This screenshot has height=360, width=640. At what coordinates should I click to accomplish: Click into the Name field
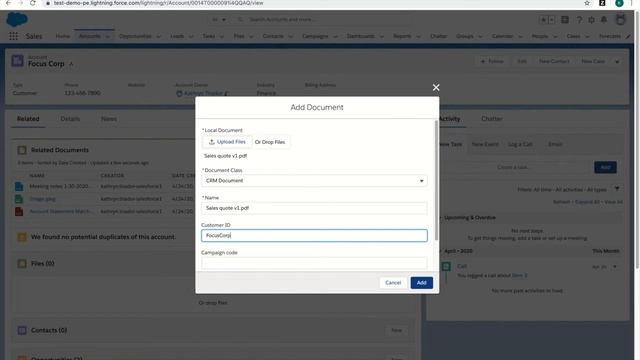[x=314, y=208]
